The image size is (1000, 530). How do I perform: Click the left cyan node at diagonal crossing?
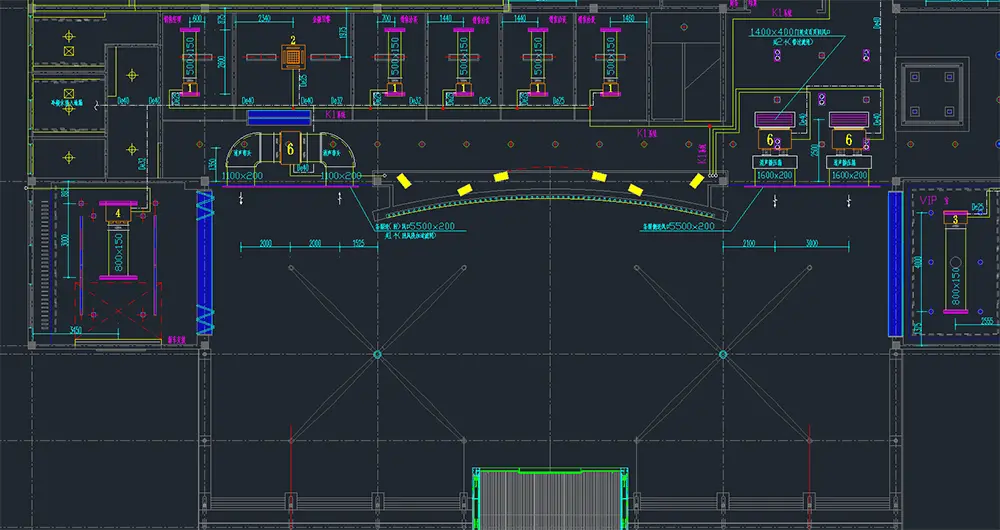[377, 354]
